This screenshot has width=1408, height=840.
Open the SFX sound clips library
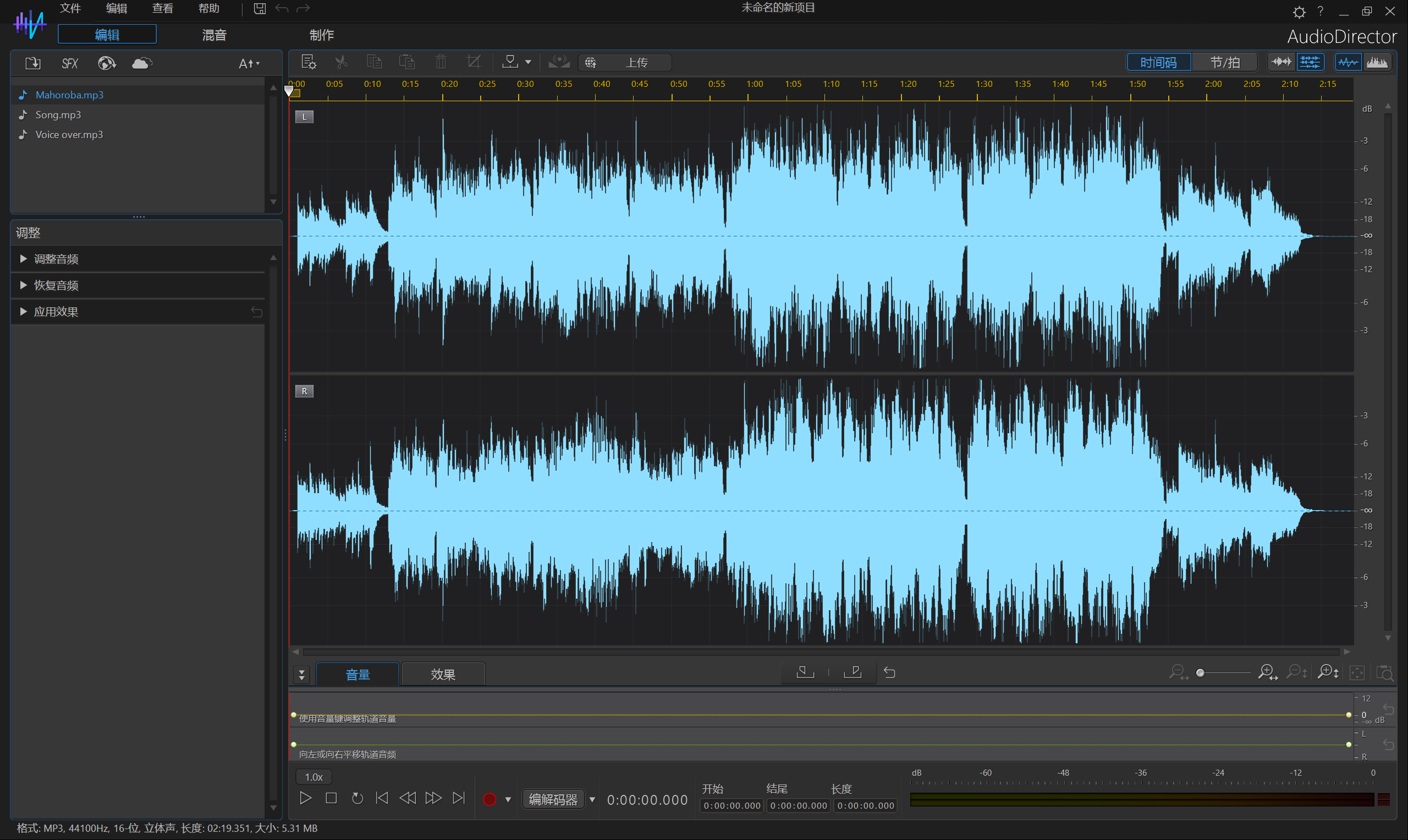(69, 63)
